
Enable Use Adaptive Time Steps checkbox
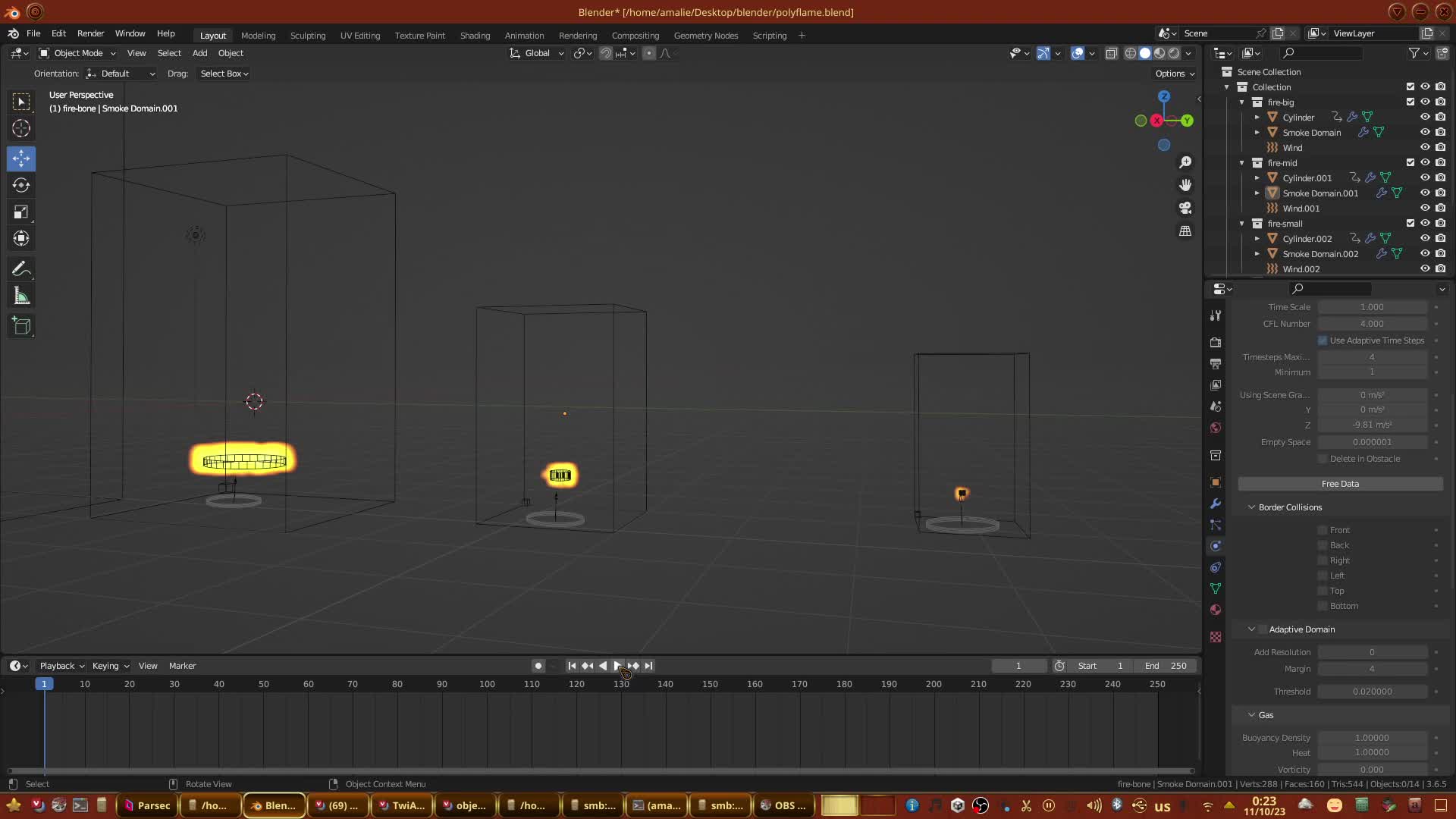(x=1323, y=340)
